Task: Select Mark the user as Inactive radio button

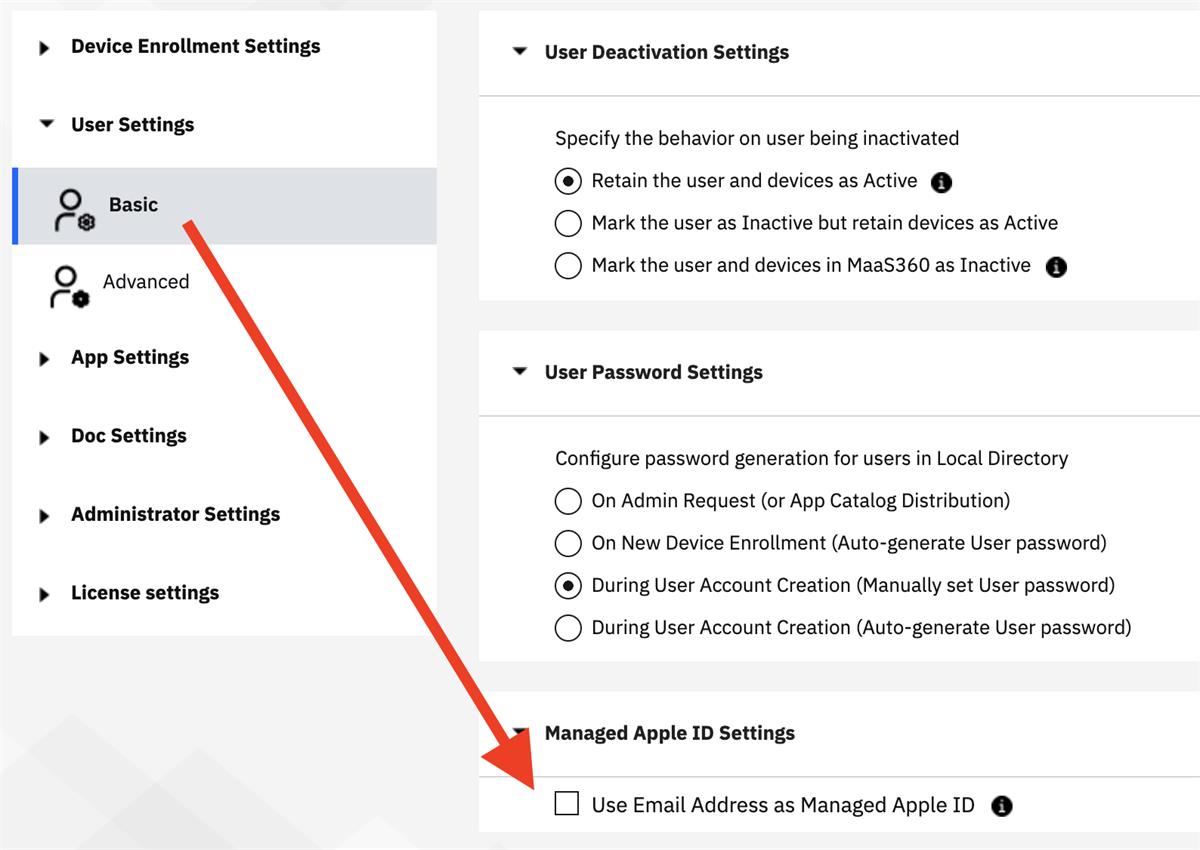Action: point(568,222)
